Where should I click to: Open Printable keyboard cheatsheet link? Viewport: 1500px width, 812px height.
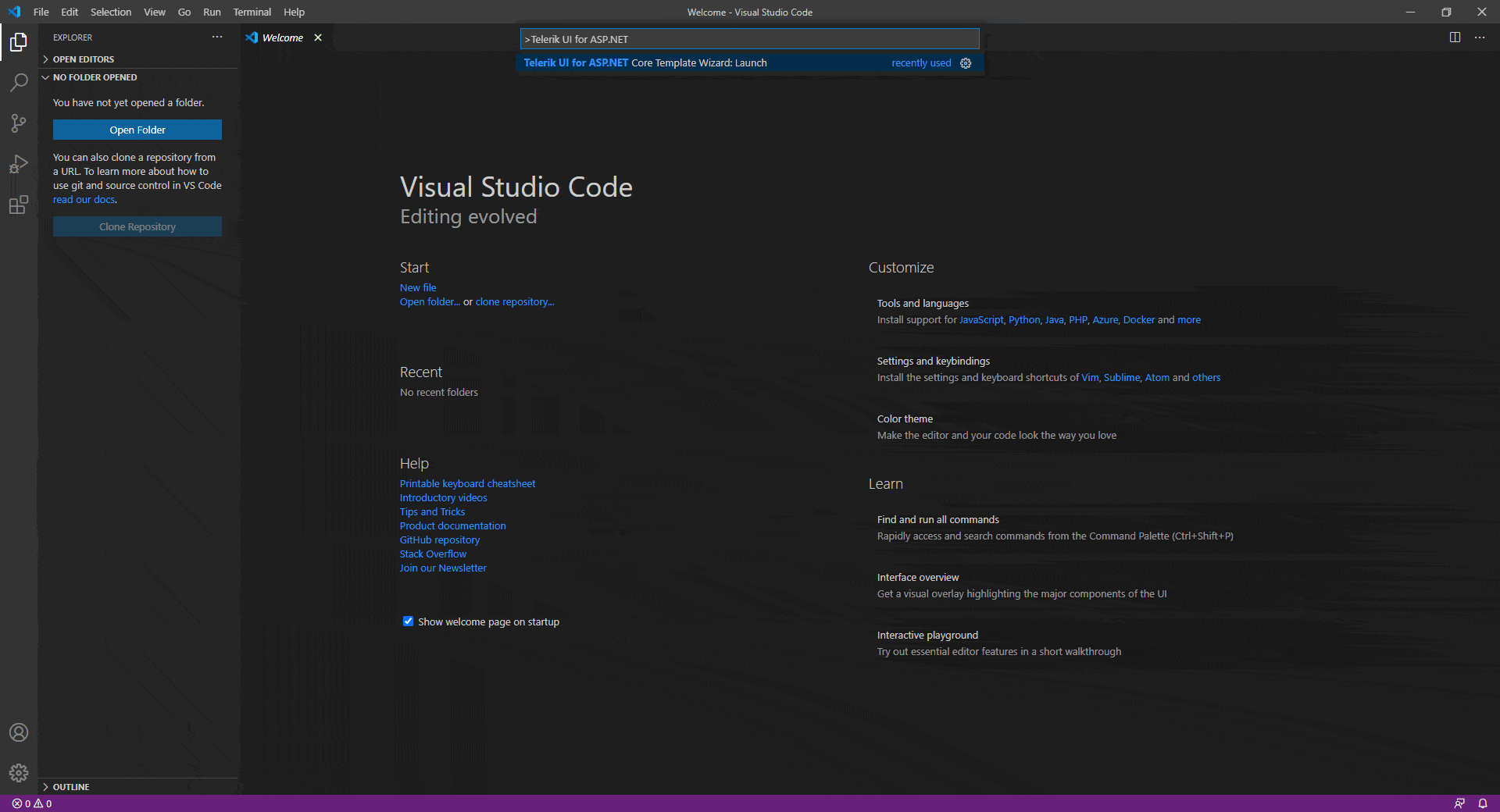[x=467, y=484]
